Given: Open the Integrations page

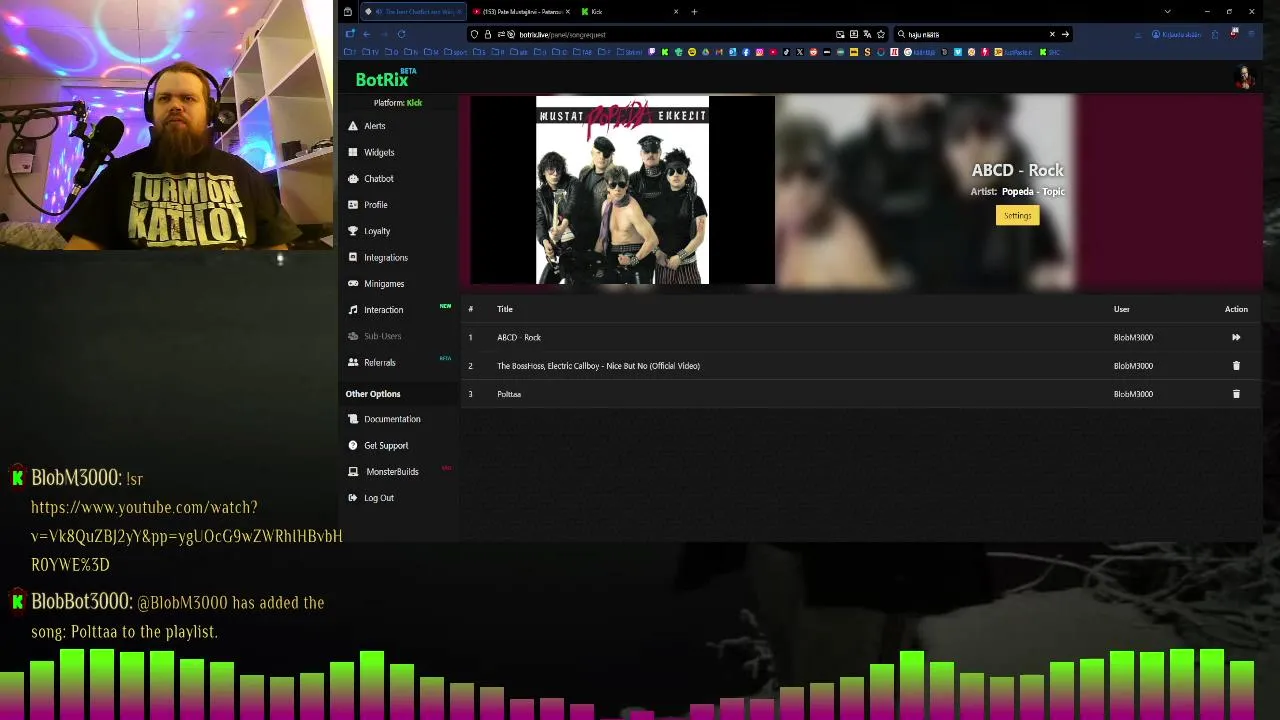Looking at the screenshot, I should pos(377,257).
